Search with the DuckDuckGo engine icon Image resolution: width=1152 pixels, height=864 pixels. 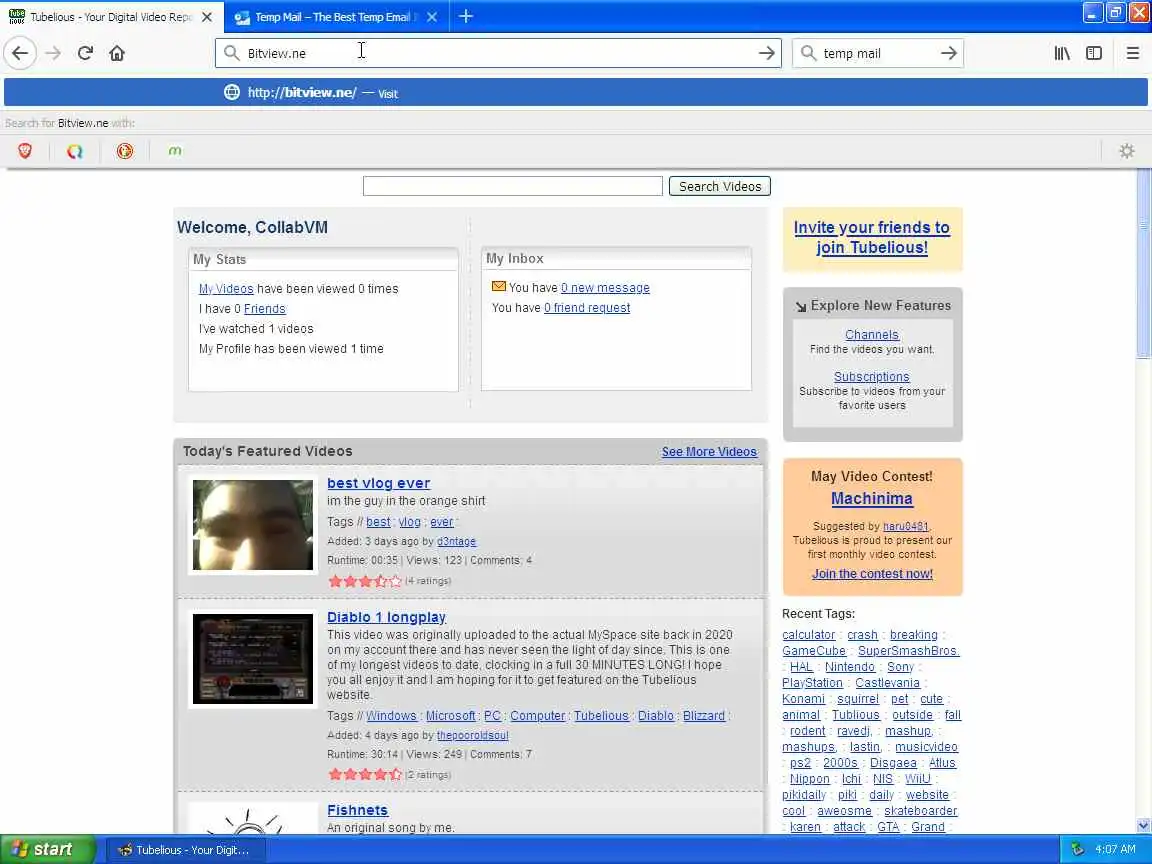[x=125, y=151]
